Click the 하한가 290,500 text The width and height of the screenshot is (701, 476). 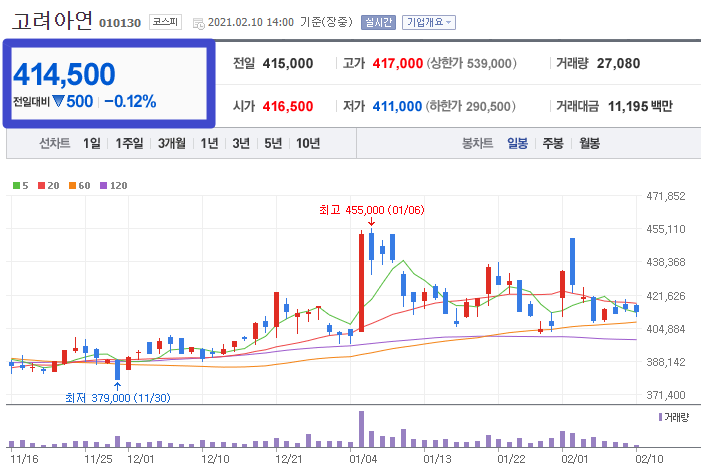[471, 106]
